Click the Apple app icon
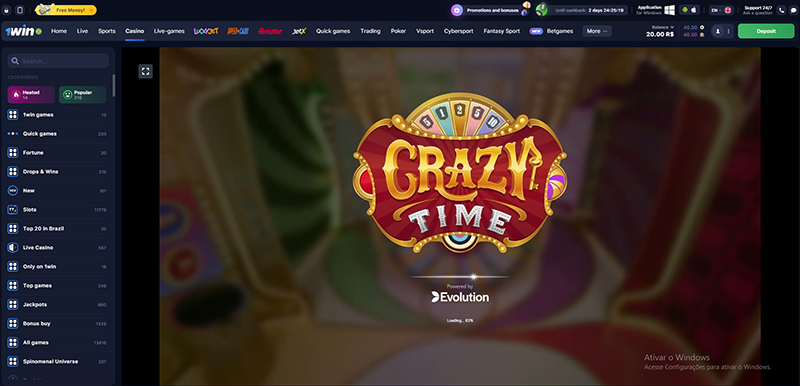Screen dimensions: 800x386 pos(694,10)
